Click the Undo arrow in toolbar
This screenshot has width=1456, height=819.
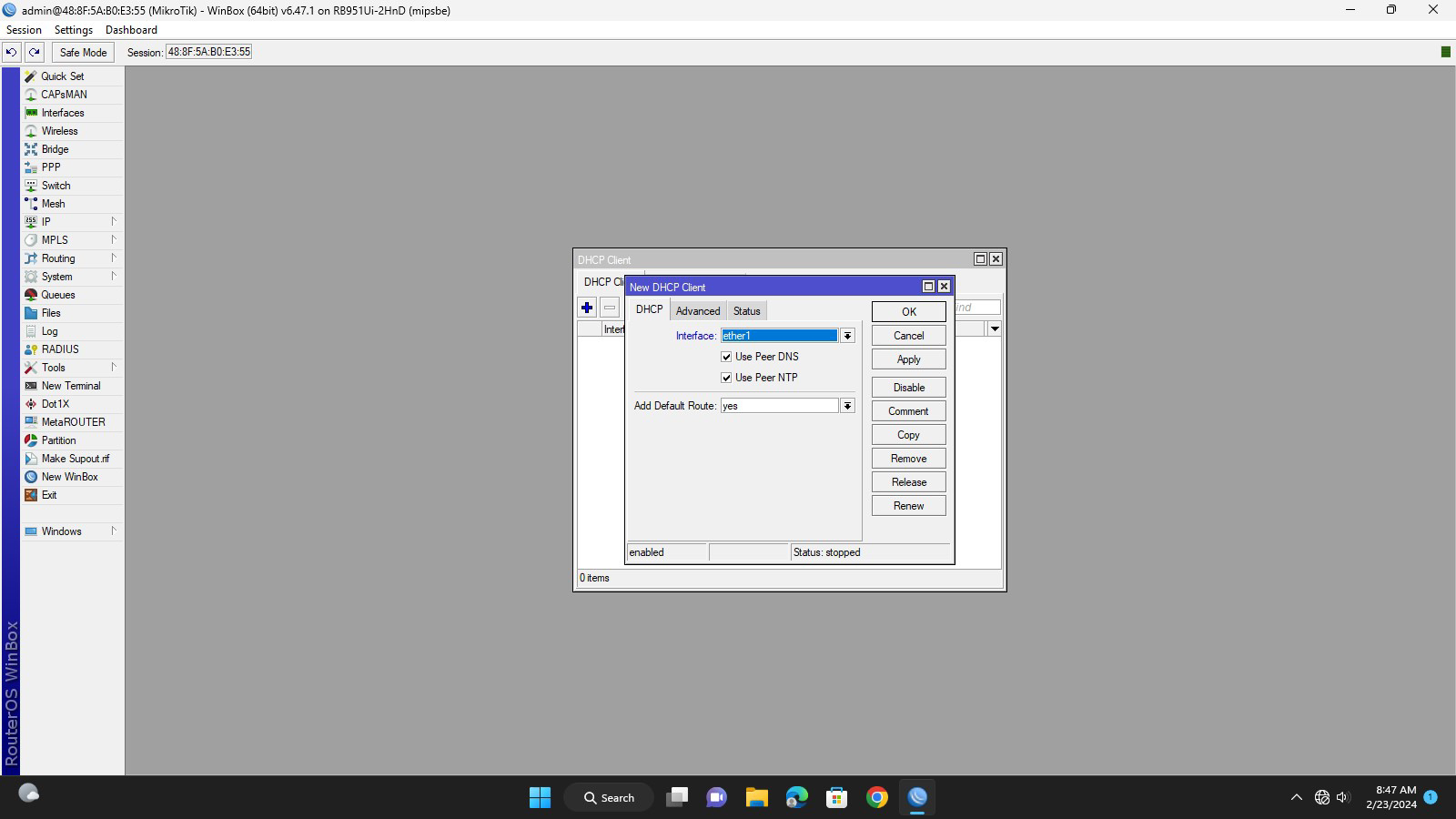coord(12,52)
